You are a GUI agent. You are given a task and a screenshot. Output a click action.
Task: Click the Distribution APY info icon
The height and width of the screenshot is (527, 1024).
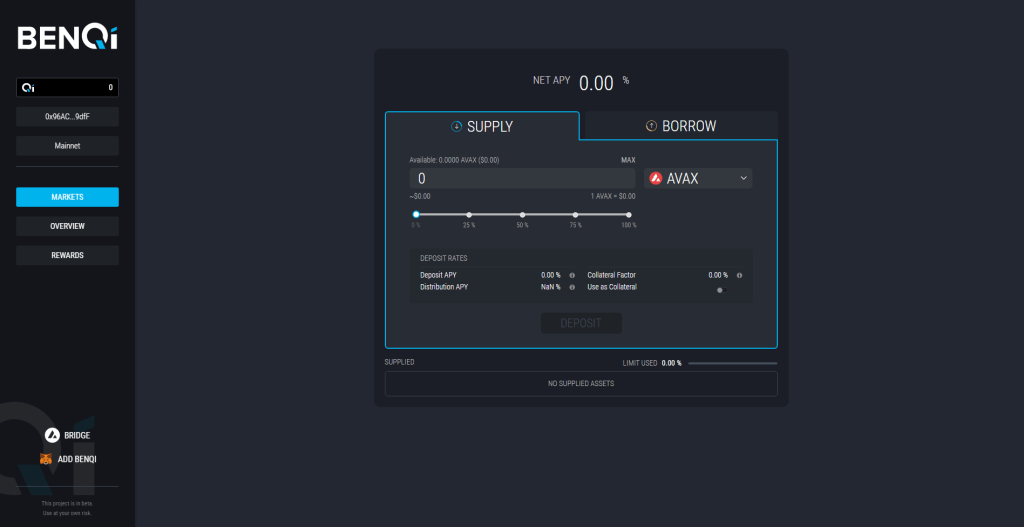572,287
